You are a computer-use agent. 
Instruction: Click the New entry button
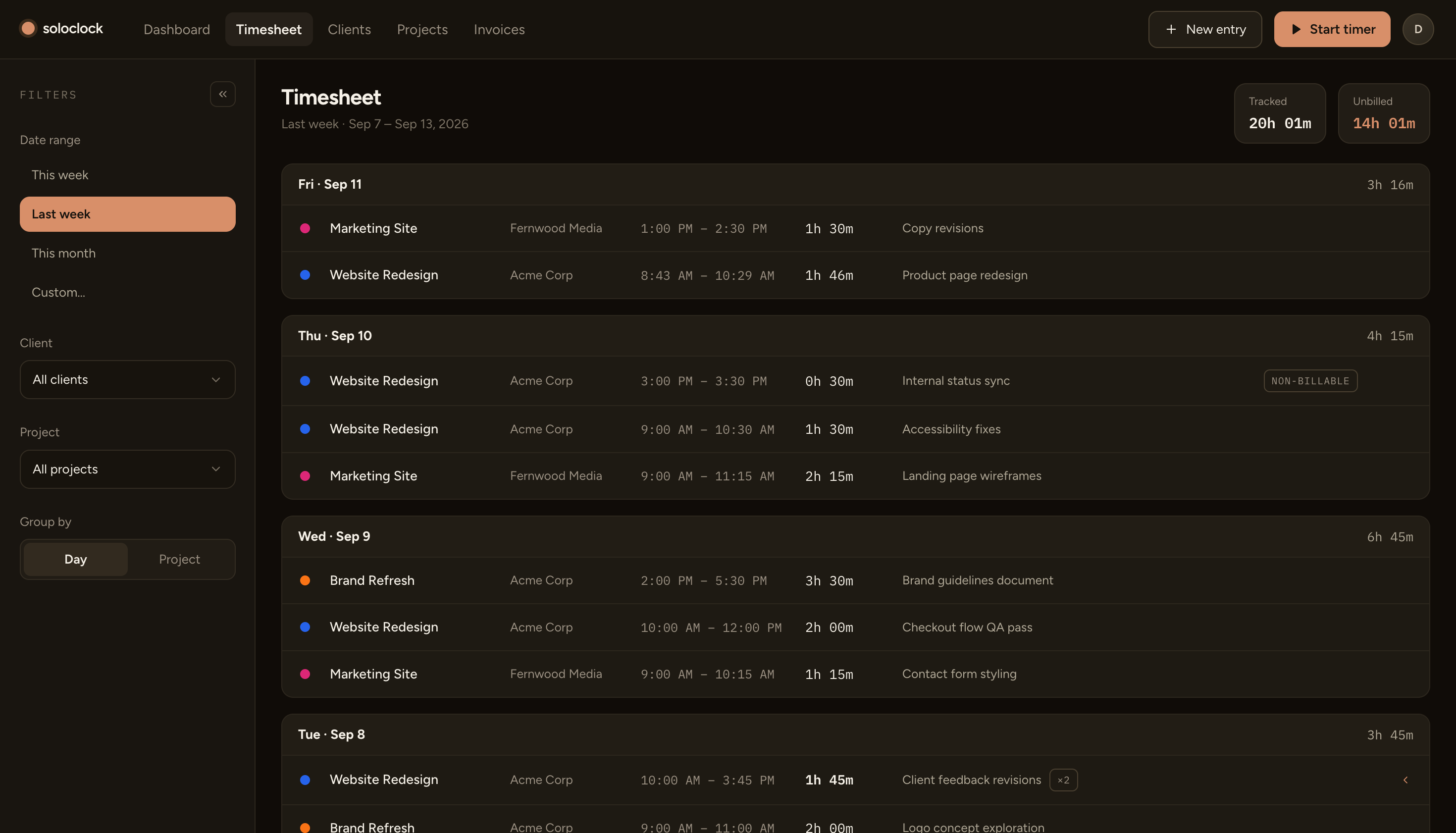1205,29
